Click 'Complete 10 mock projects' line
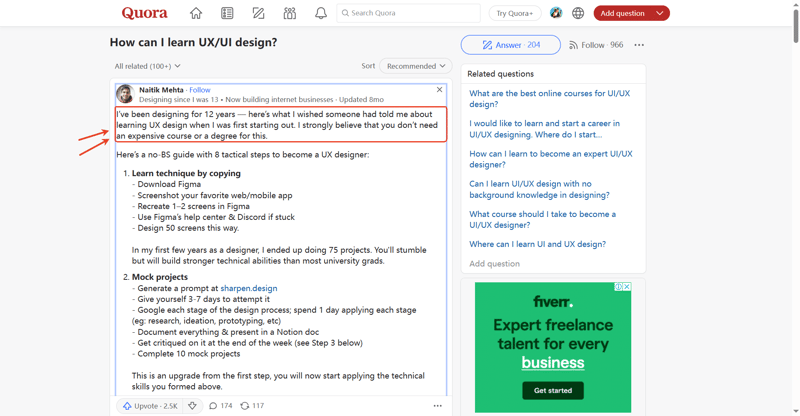The image size is (800, 416). (x=186, y=354)
